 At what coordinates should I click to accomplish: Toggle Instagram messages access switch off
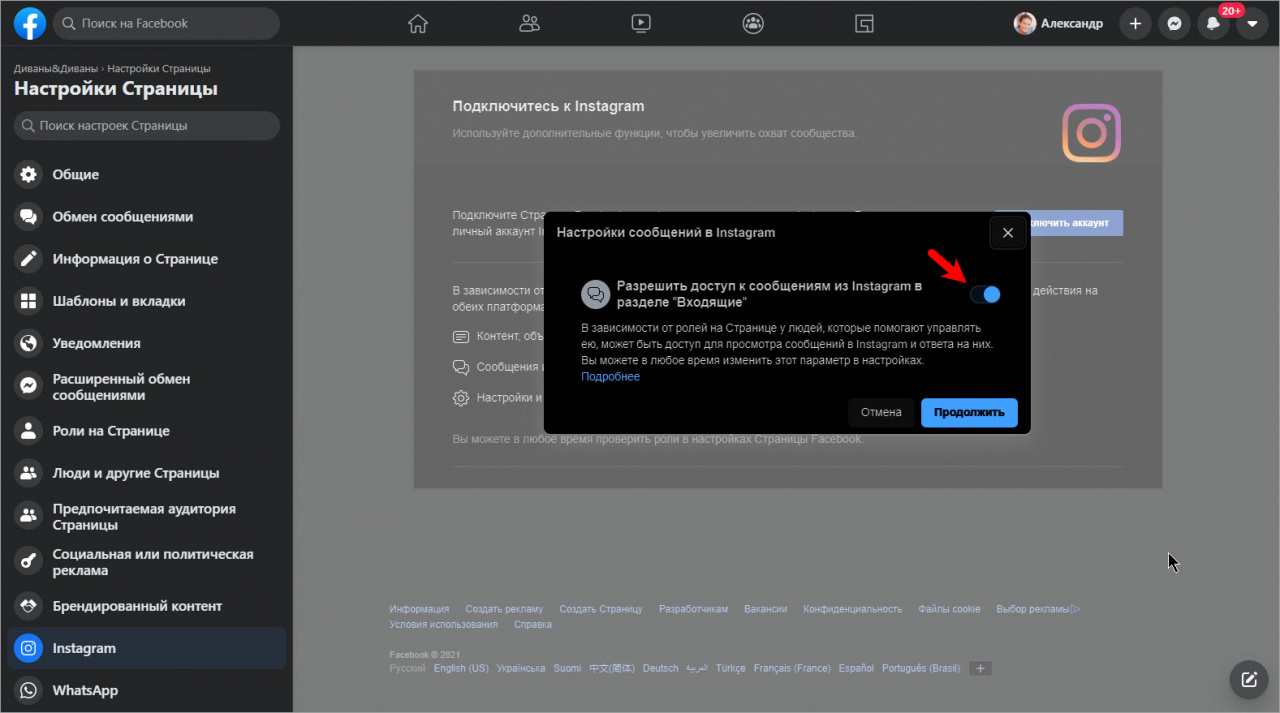click(985, 294)
